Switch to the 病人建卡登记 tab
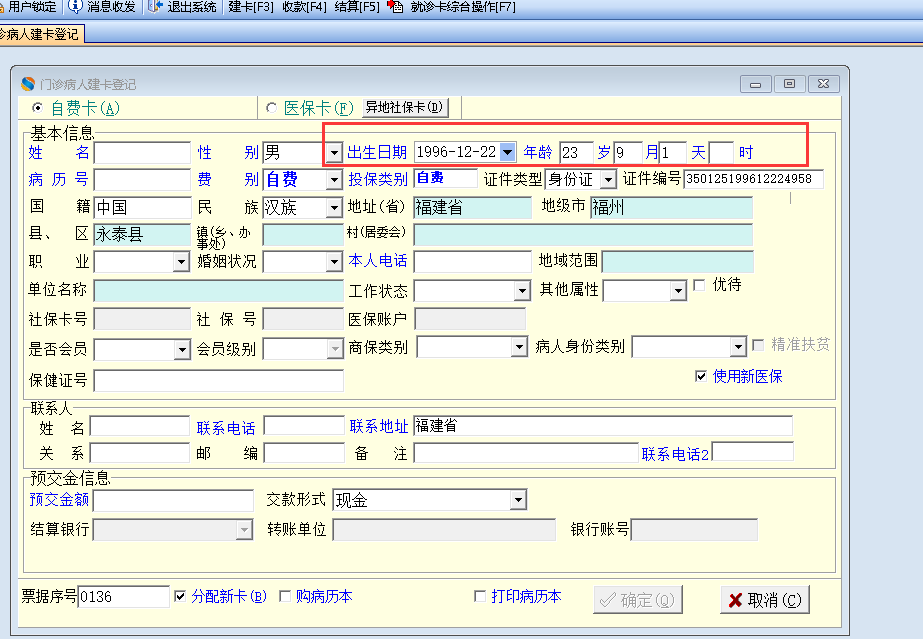This screenshot has height=639, width=923. (41, 34)
